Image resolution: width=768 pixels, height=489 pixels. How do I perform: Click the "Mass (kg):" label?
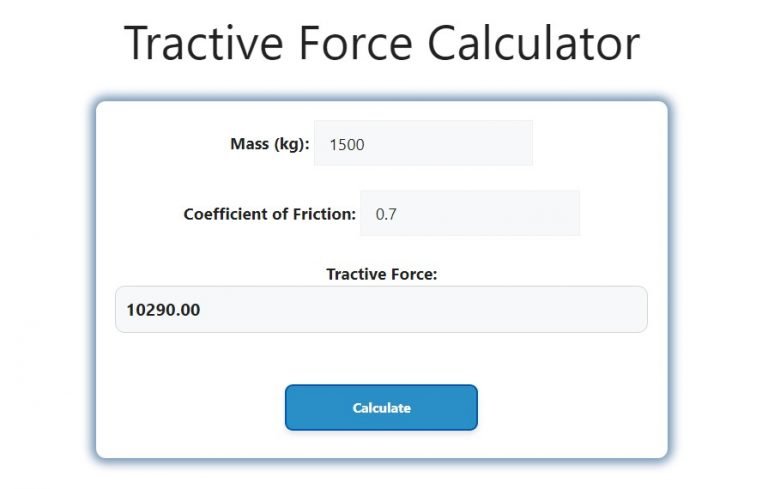(270, 144)
